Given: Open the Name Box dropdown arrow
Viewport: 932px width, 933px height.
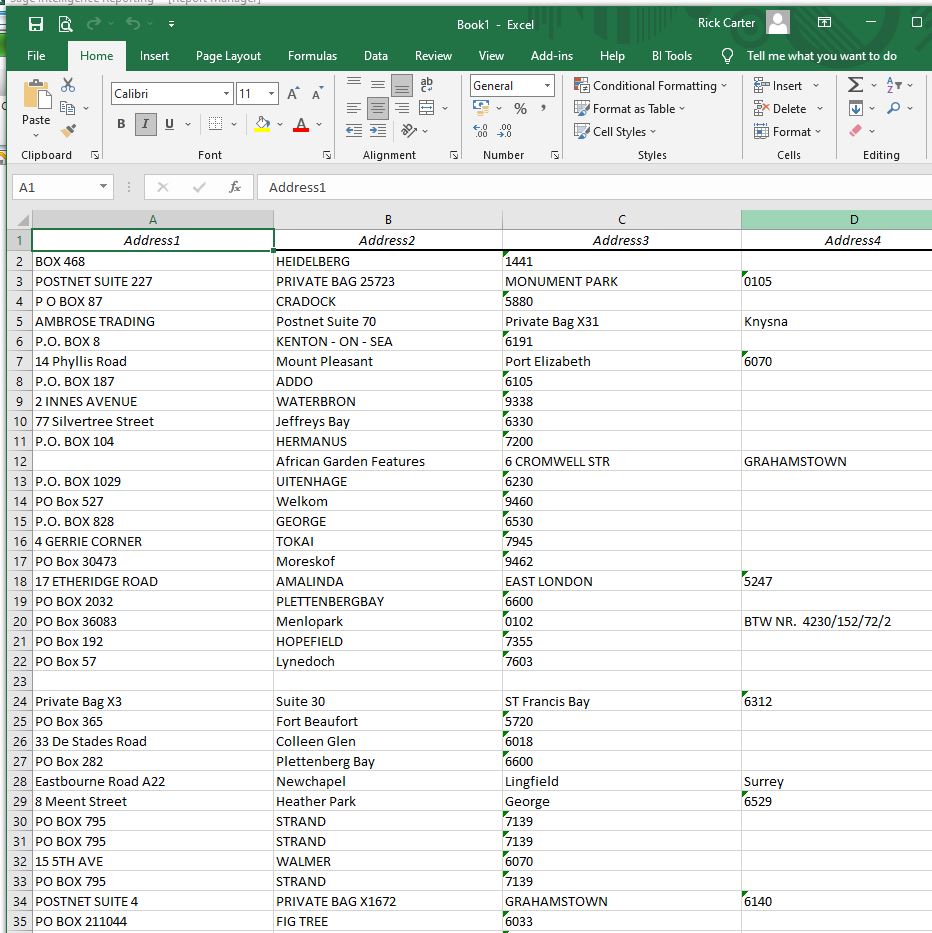Looking at the screenshot, I should click(x=104, y=187).
